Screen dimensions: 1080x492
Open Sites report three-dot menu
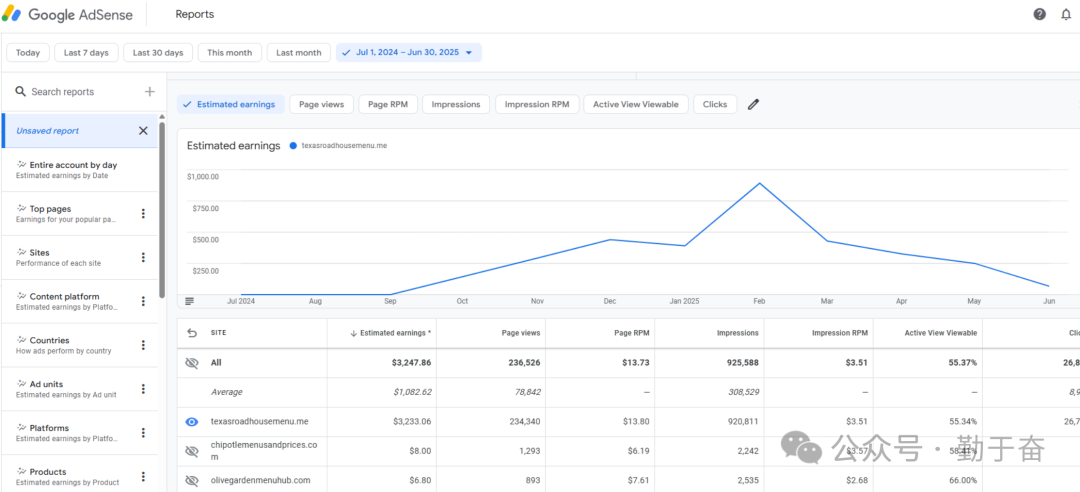click(143, 258)
